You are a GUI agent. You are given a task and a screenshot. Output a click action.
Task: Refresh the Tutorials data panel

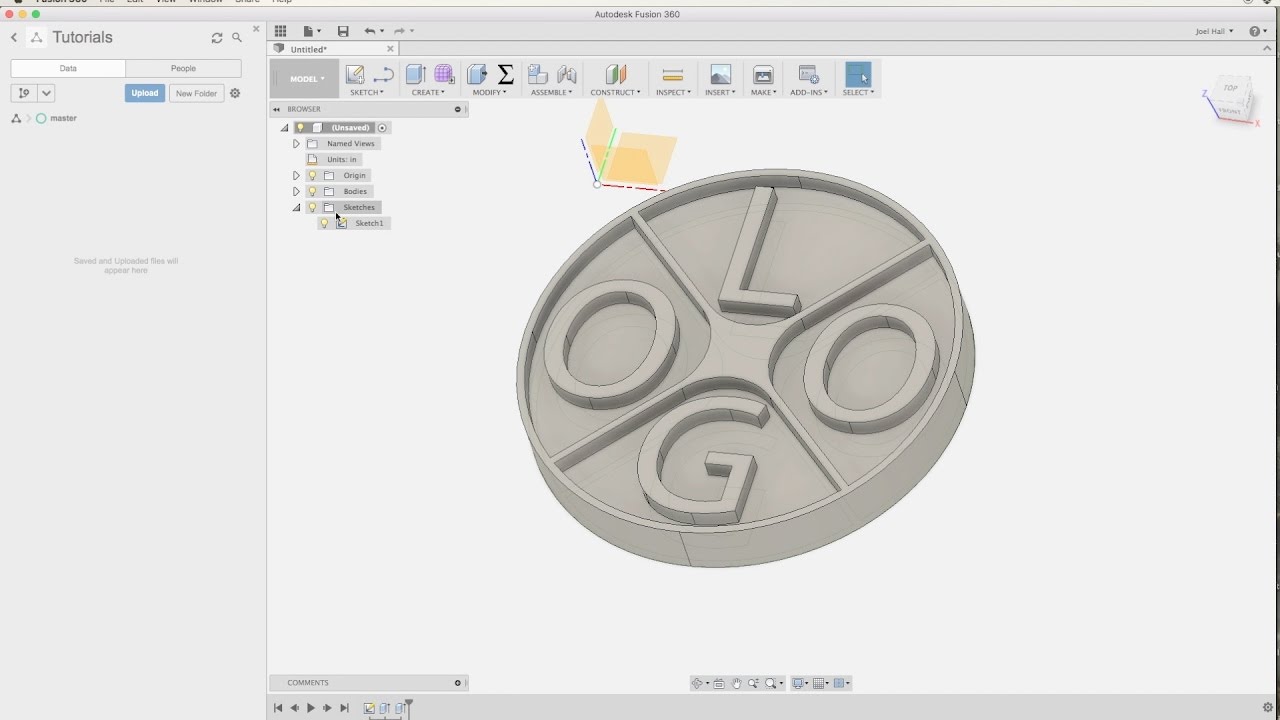coord(217,37)
